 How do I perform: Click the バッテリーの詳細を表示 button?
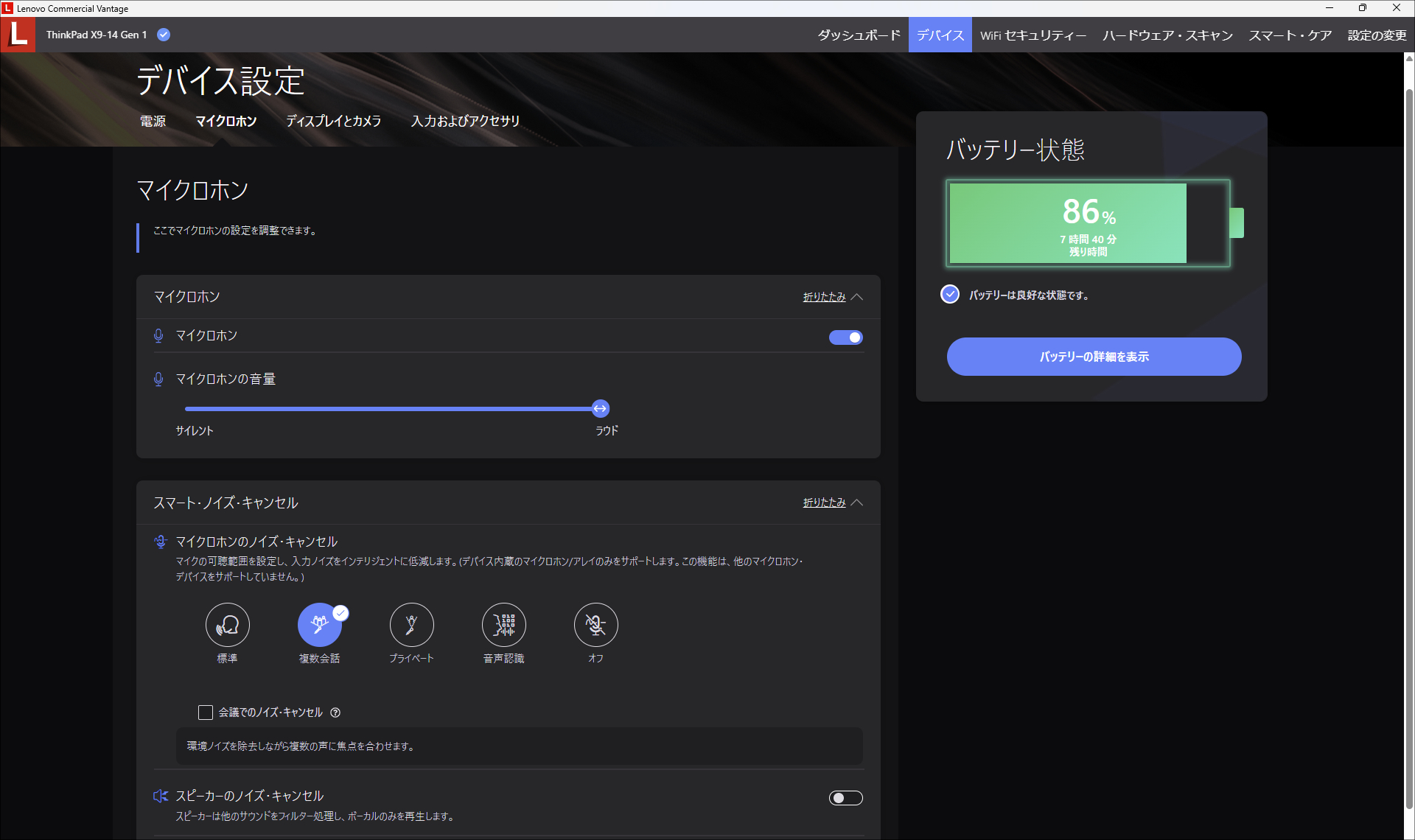pyautogui.click(x=1094, y=357)
